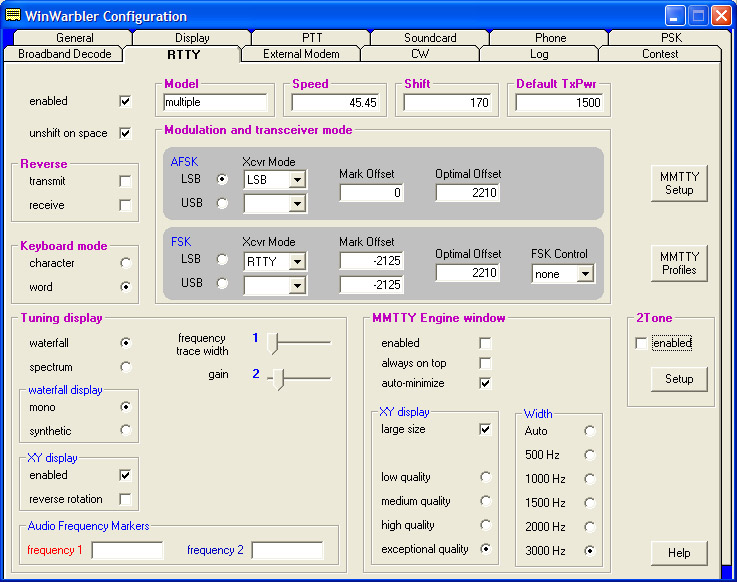Enable Reverse transmit checkbox
Viewport: 737px width, 582px height.
pyautogui.click(x=125, y=181)
